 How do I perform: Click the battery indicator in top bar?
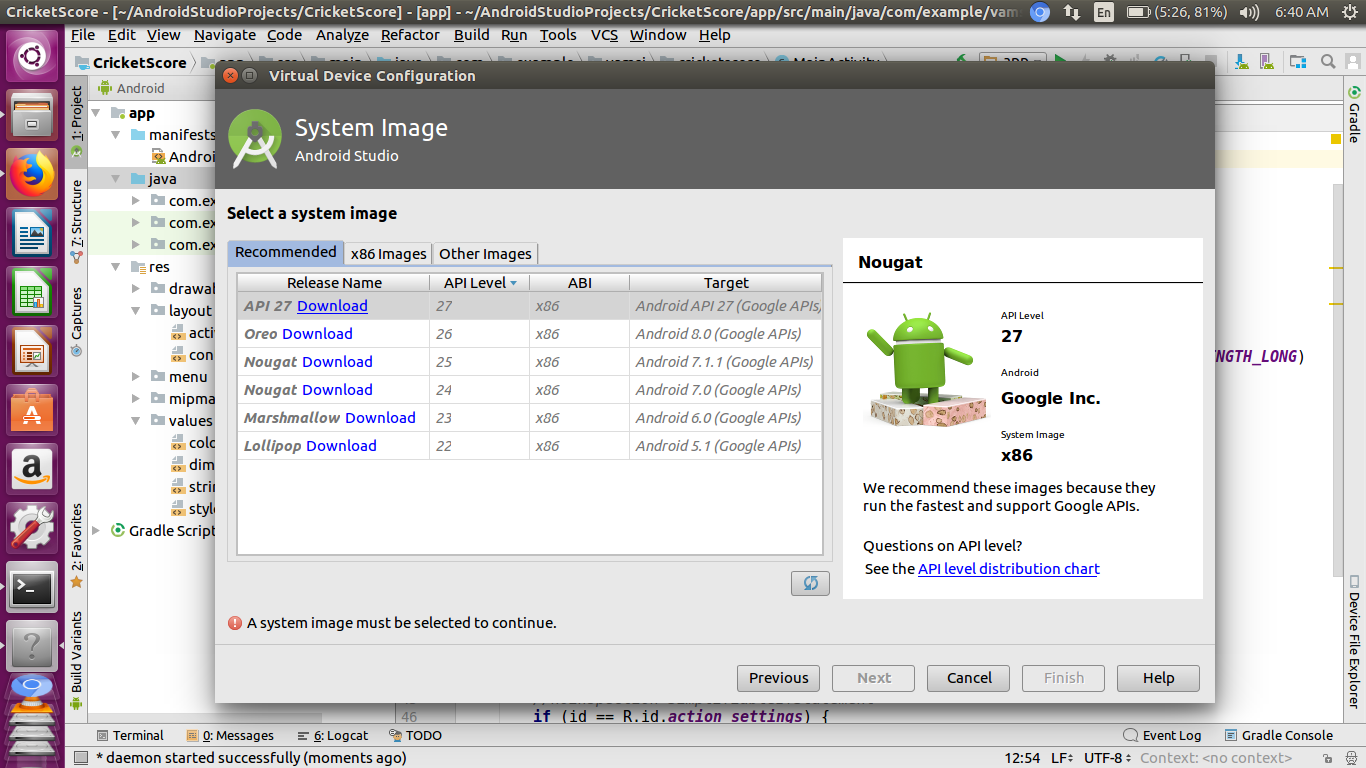click(x=1178, y=12)
